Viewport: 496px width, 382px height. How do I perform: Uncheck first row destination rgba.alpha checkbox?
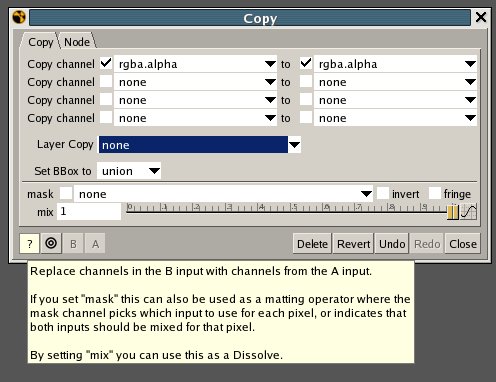tap(306, 63)
